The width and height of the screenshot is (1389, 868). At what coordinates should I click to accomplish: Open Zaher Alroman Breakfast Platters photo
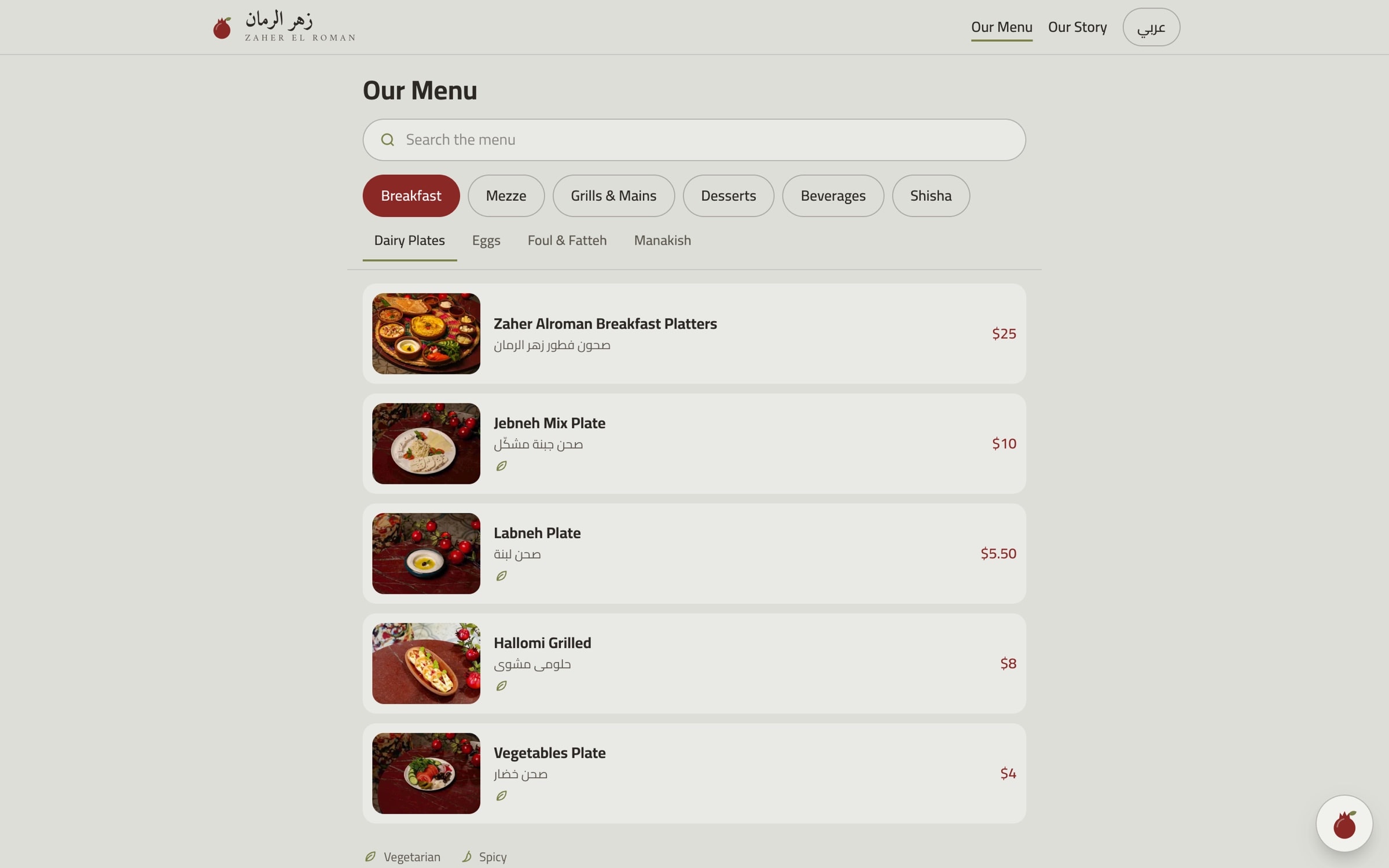click(426, 333)
